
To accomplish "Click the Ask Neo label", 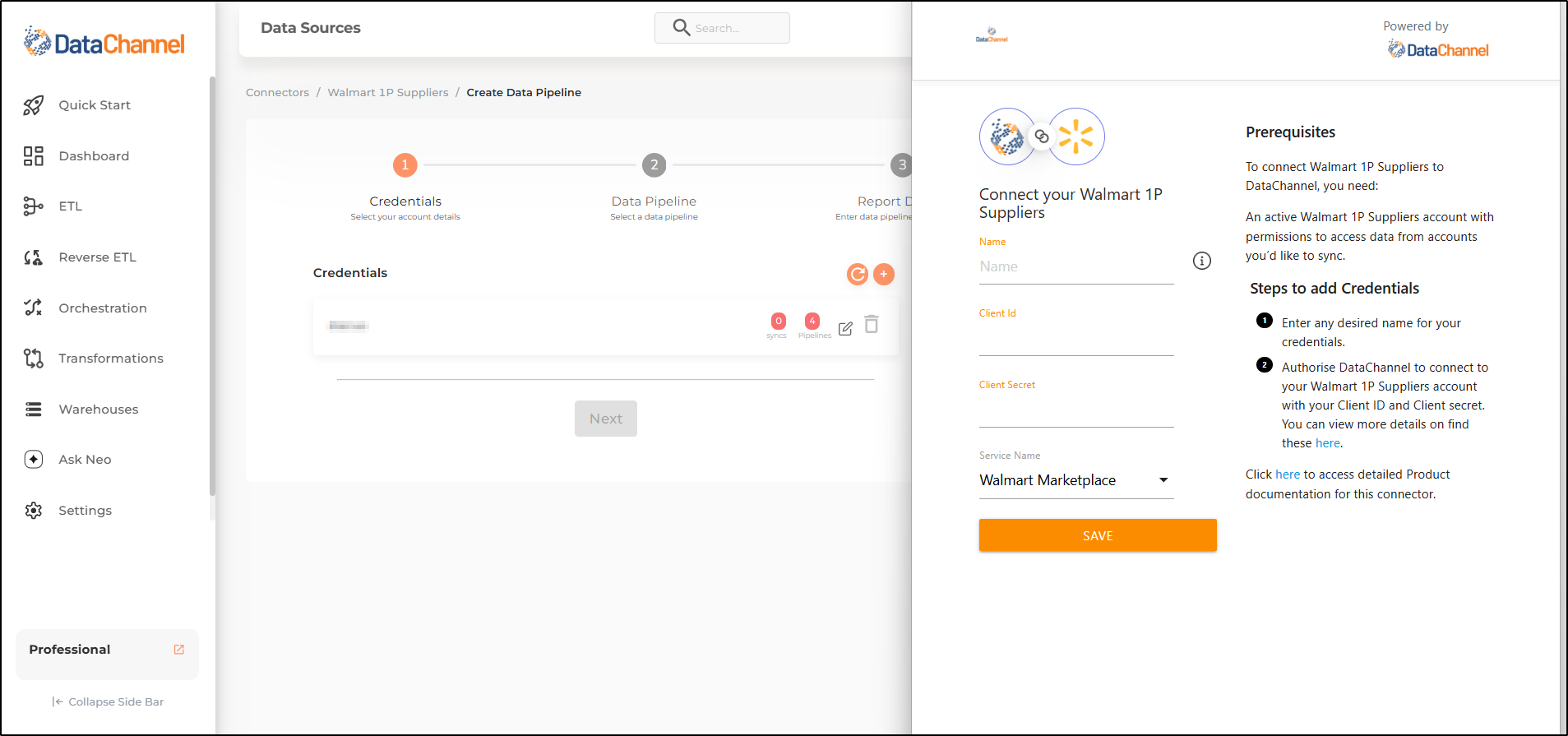I will click(85, 460).
